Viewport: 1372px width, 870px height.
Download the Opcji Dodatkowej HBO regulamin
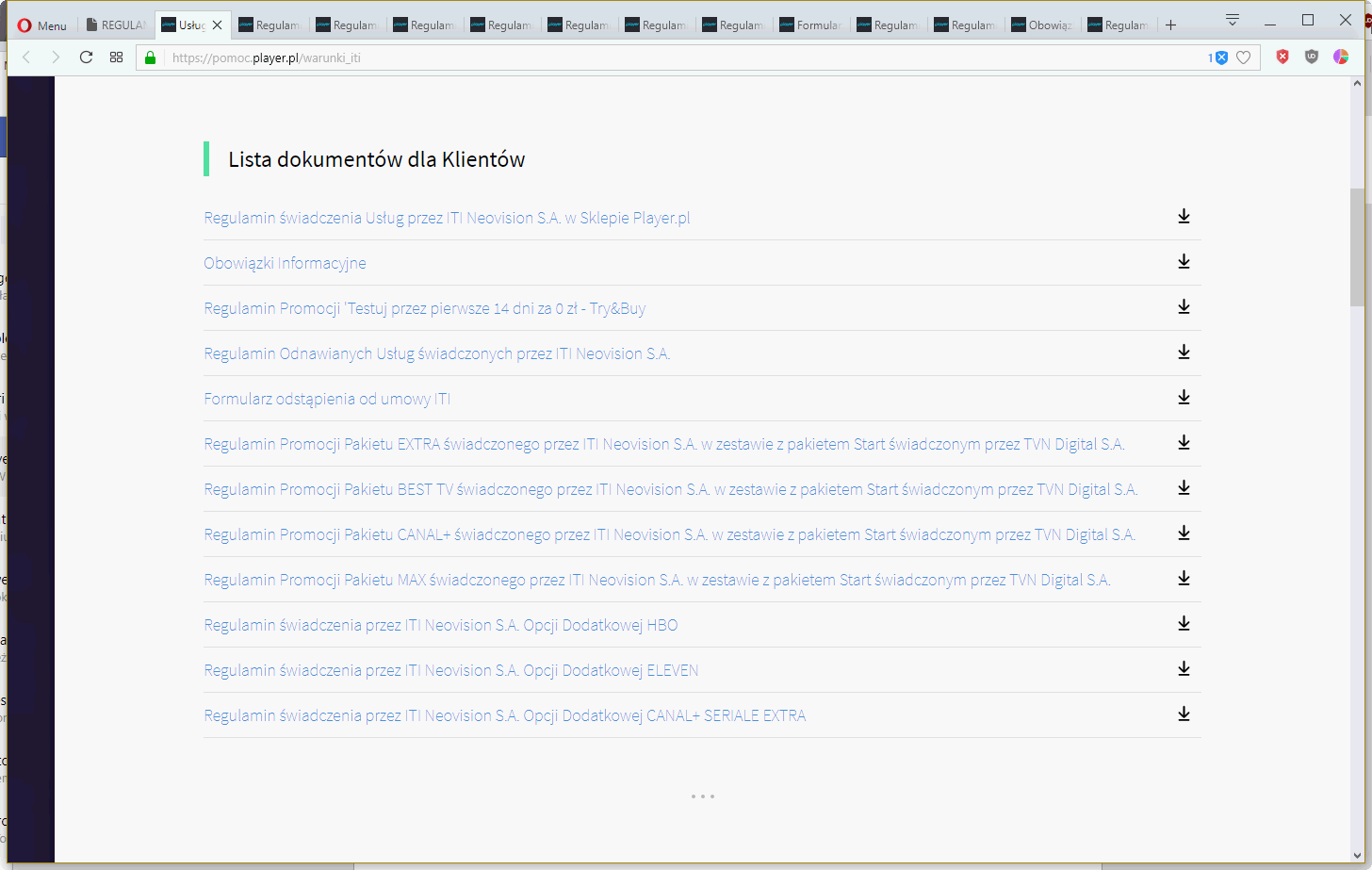click(x=1184, y=624)
